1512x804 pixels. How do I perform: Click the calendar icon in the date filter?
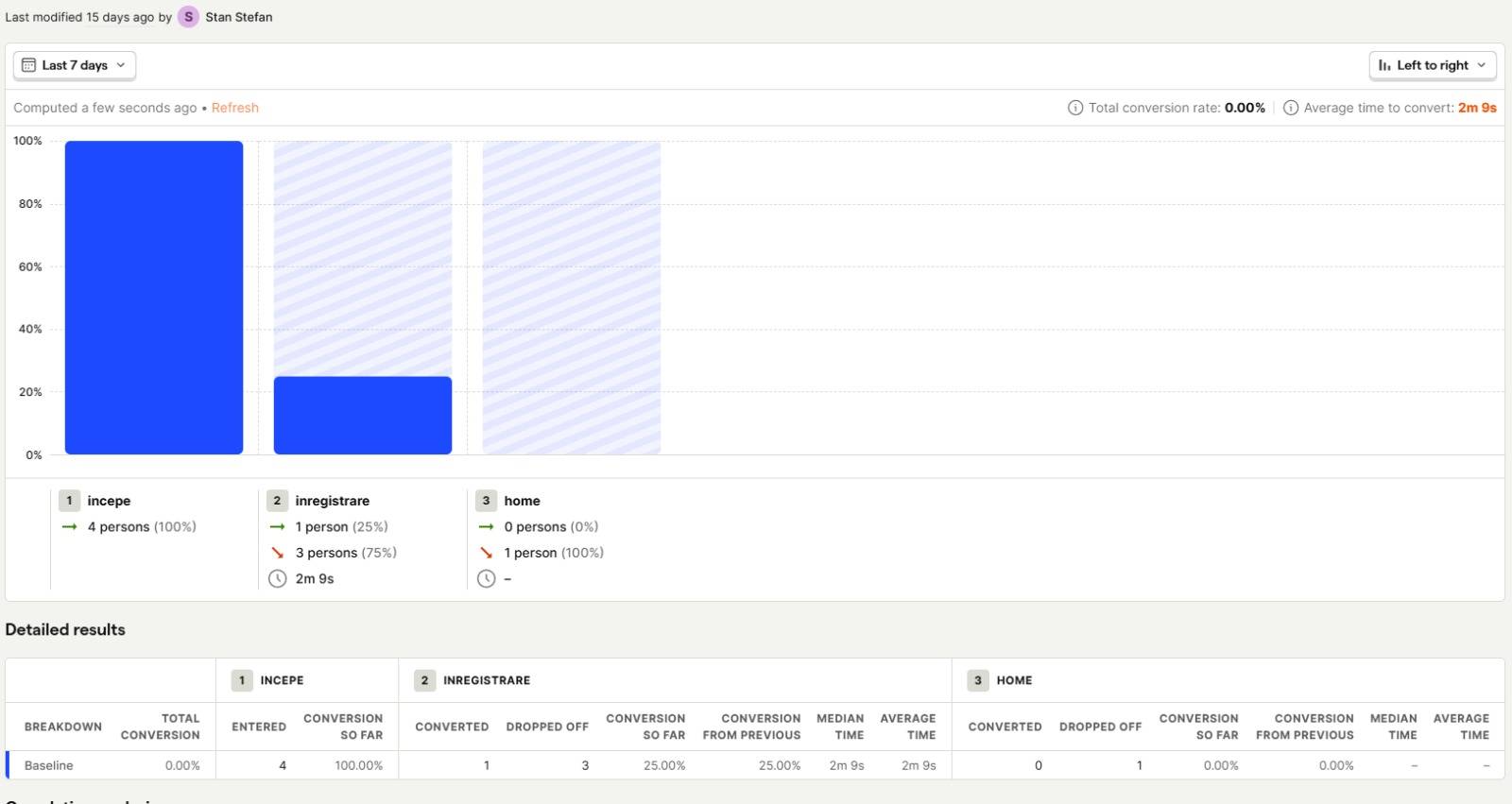(29, 65)
